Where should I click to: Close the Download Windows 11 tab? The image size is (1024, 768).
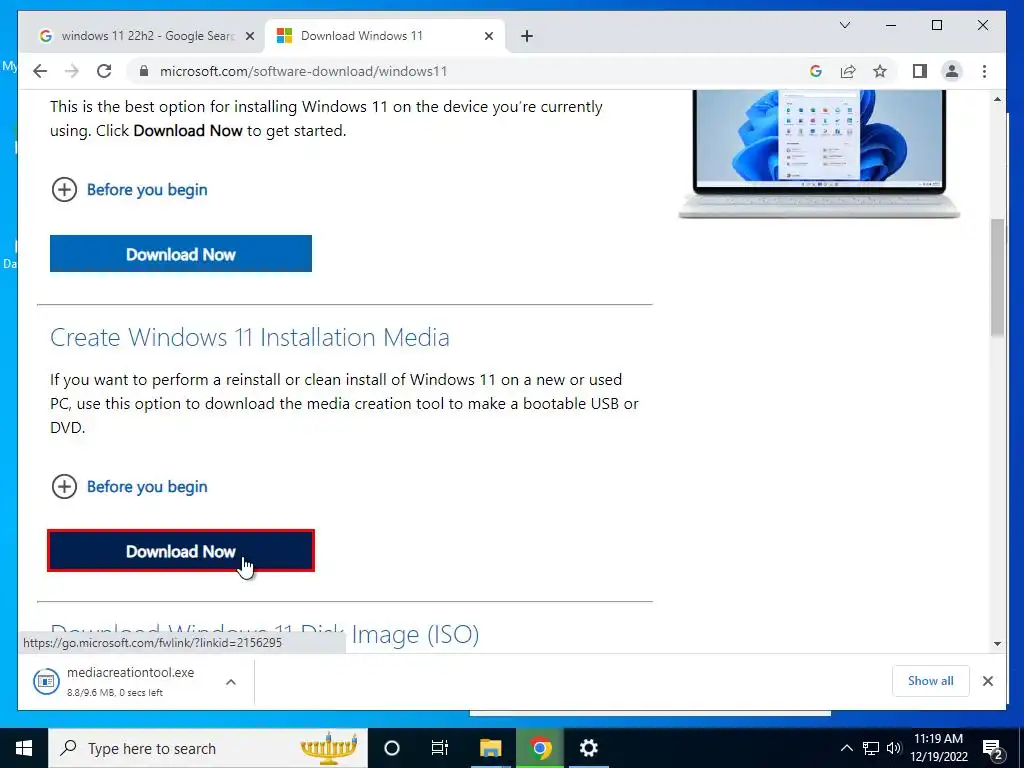pos(488,36)
